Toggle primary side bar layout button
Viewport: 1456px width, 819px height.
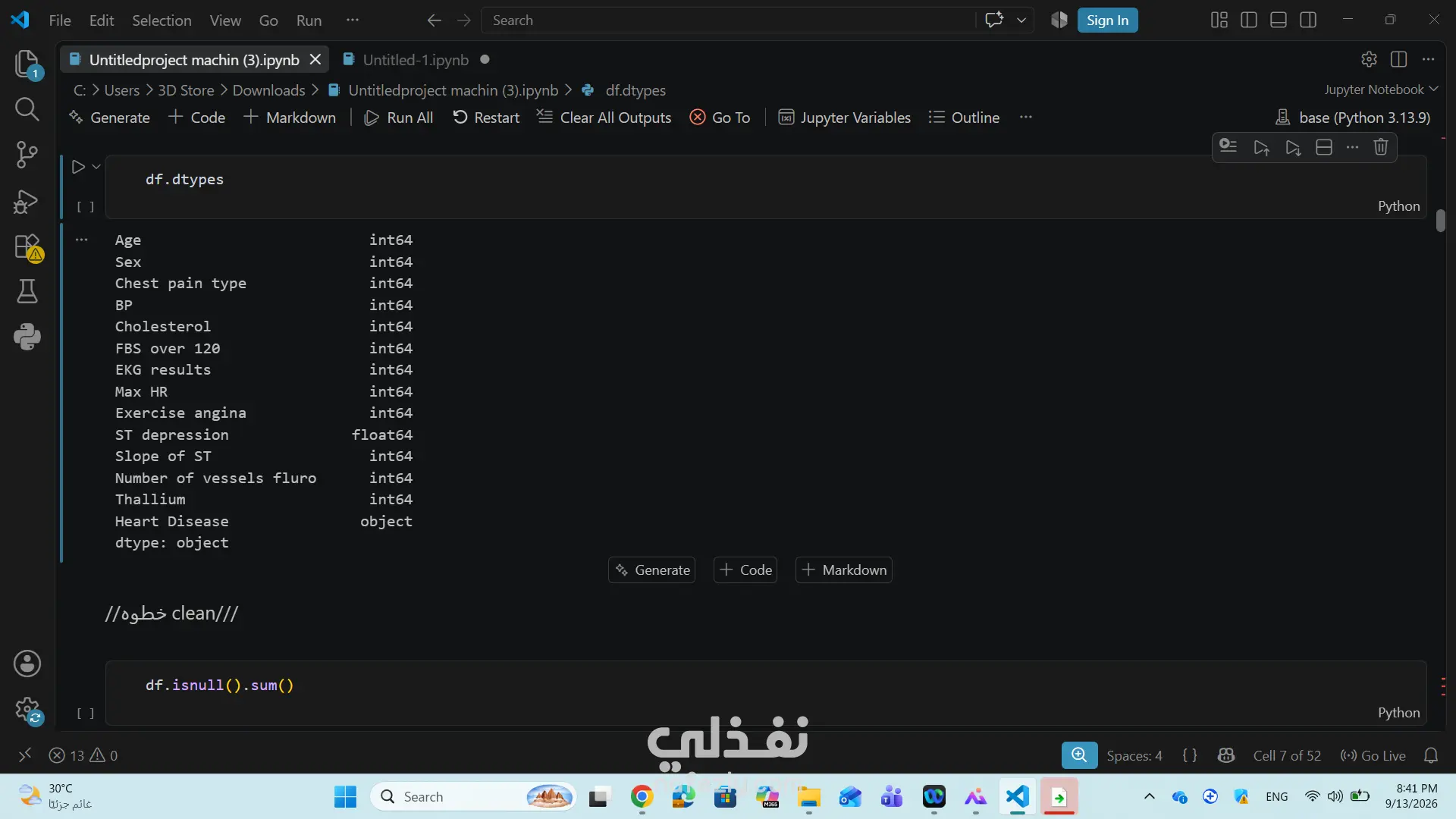[x=1249, y=20]
